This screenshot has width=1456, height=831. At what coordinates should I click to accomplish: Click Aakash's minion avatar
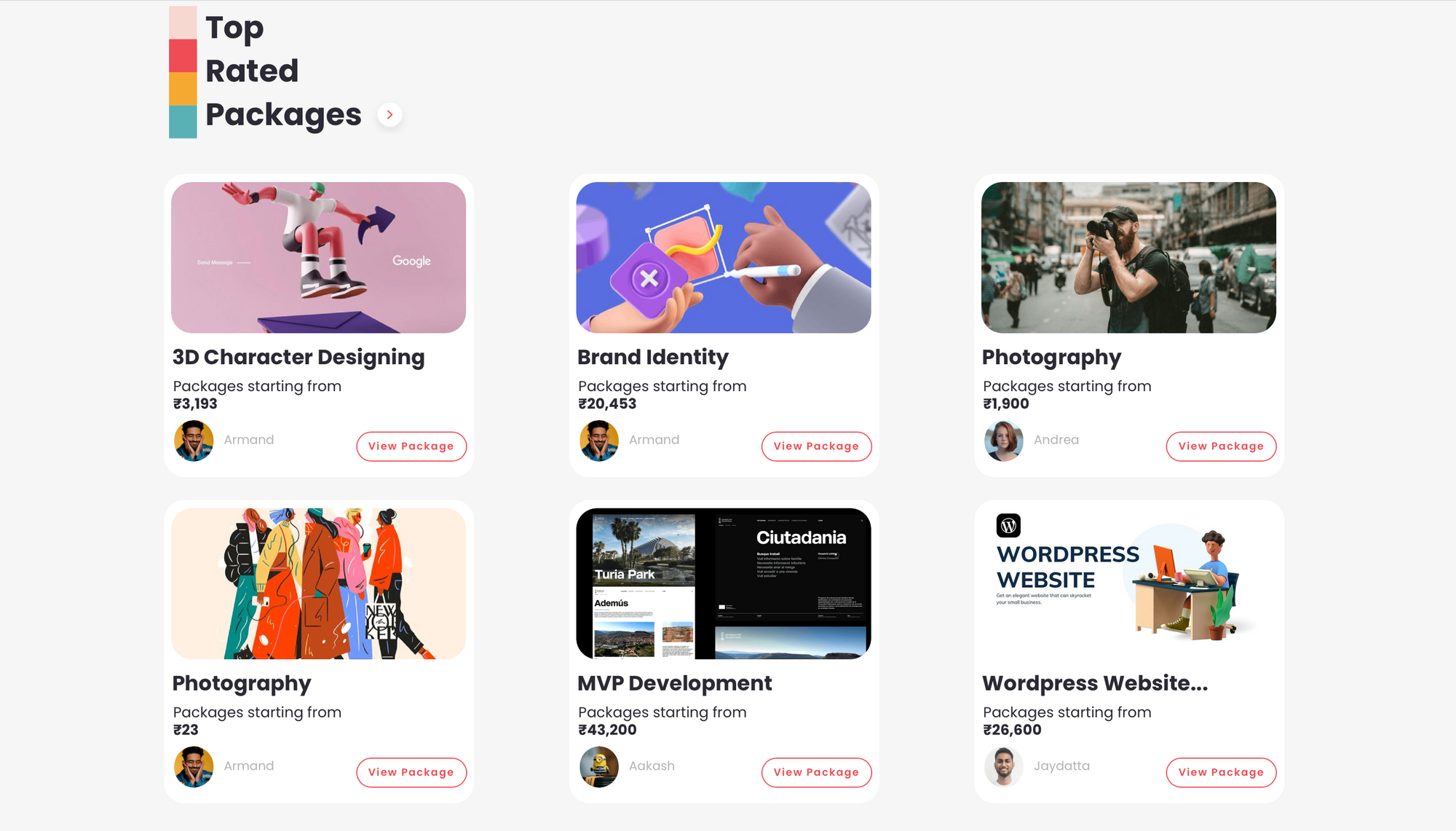[599, 767]
